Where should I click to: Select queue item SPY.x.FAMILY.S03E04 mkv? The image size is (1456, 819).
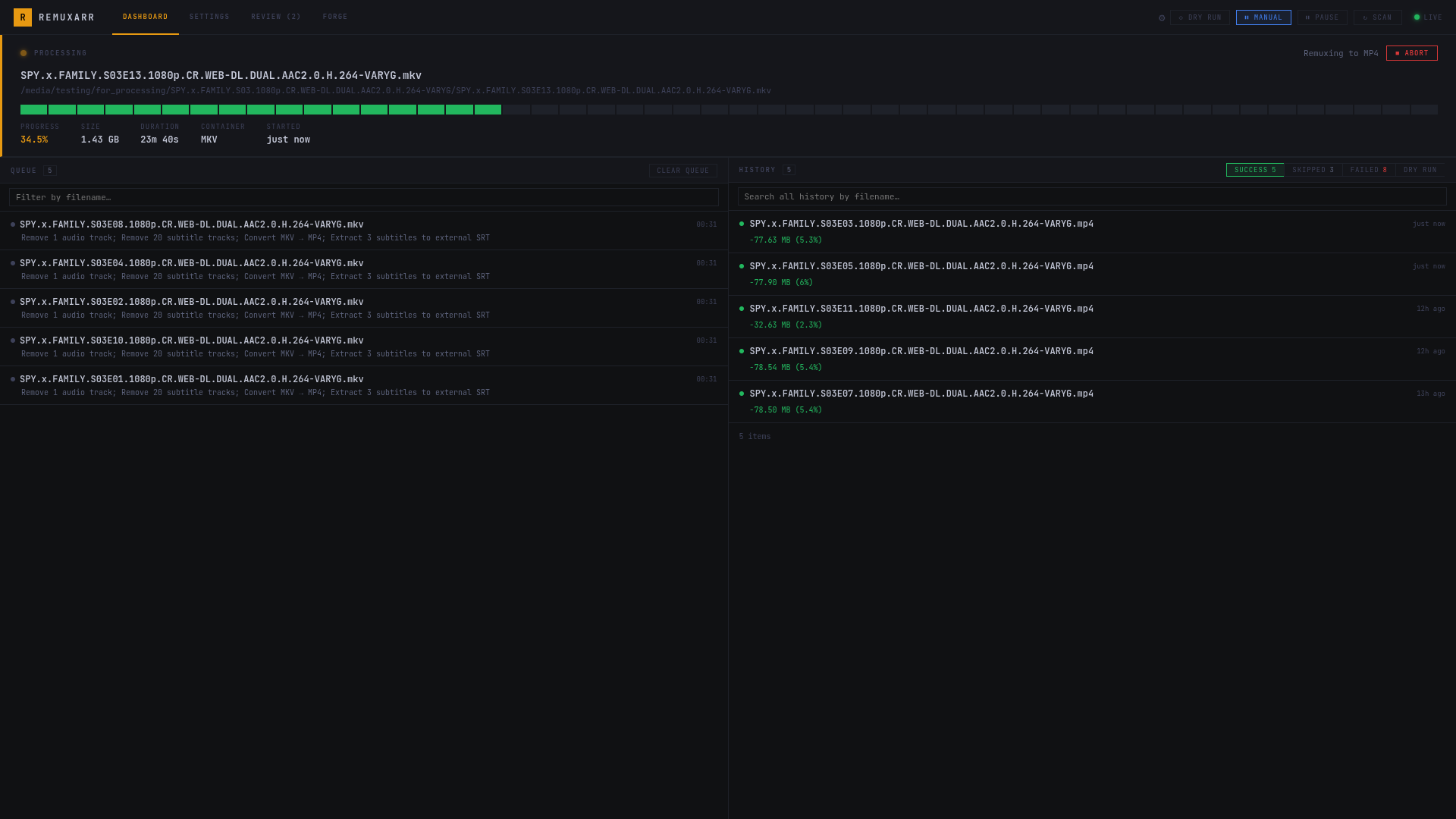click(364, 269)
